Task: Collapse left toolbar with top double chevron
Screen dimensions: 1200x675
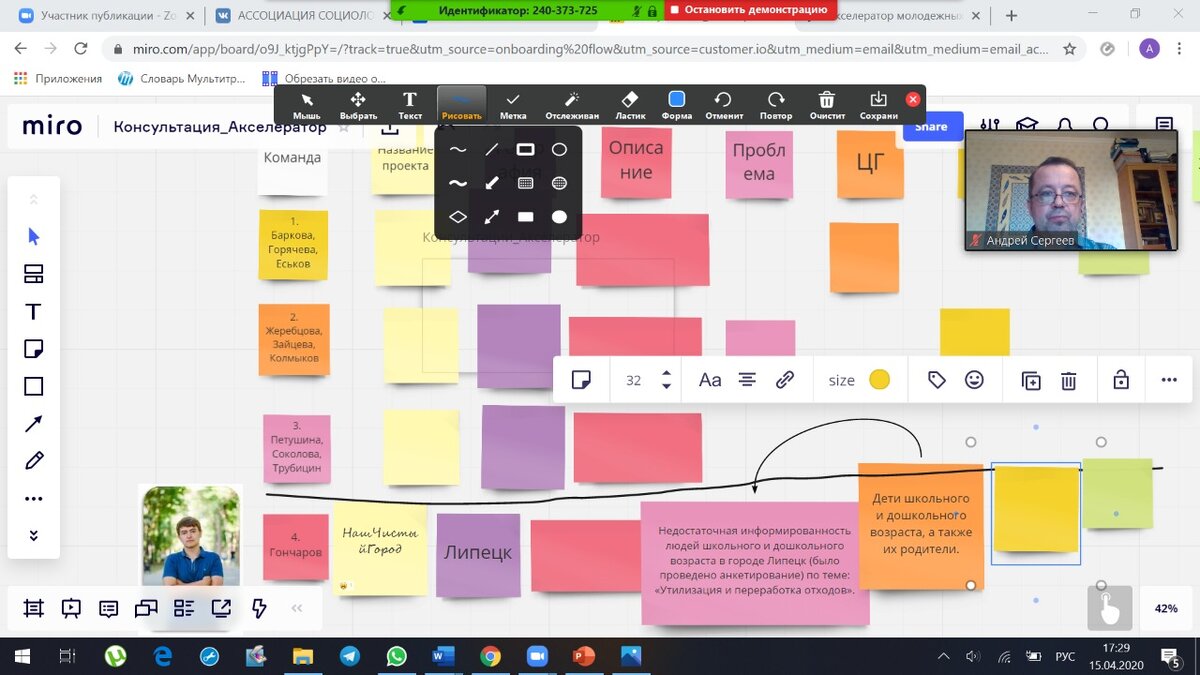Action: tap(34, 198)
